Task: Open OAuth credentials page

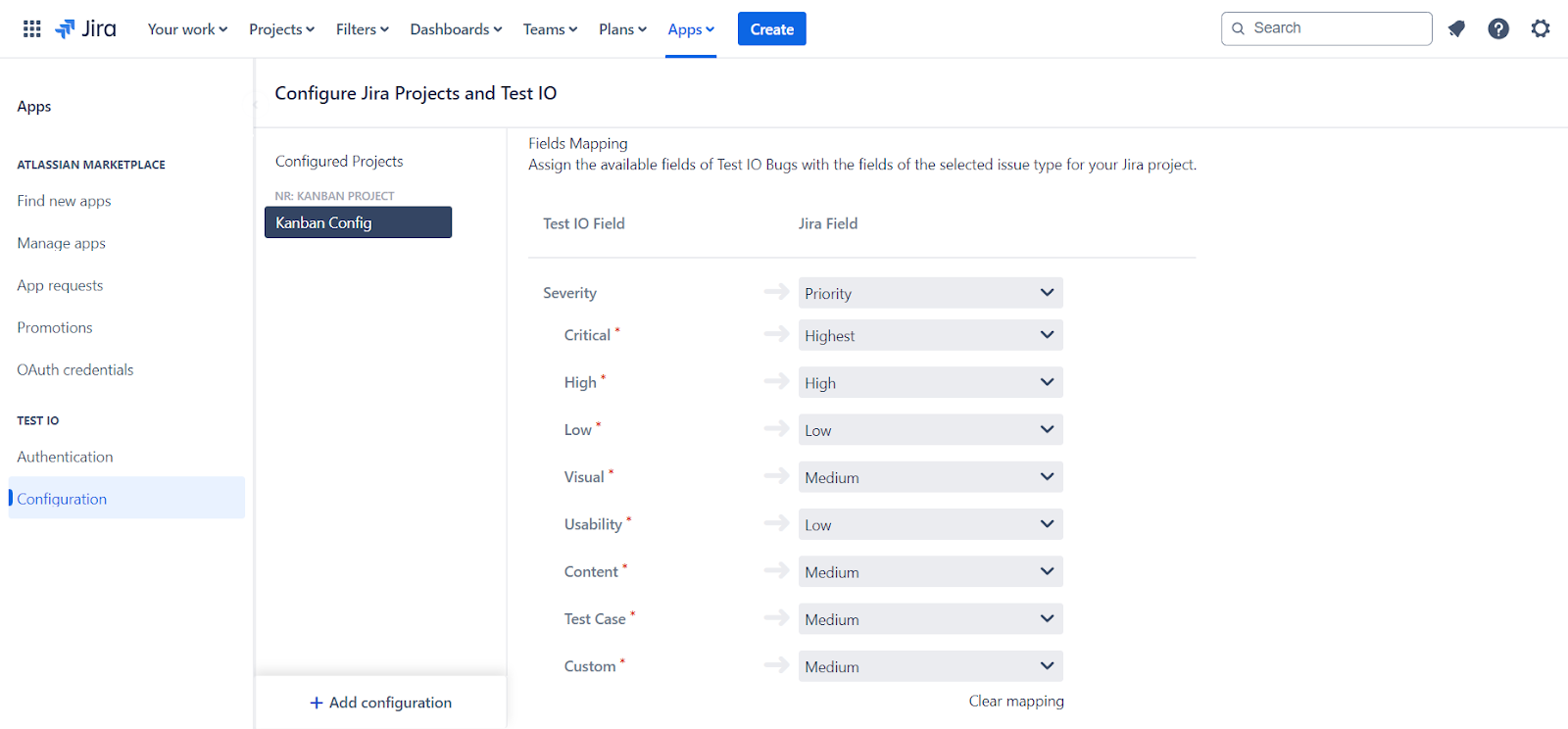Action: 75,369
